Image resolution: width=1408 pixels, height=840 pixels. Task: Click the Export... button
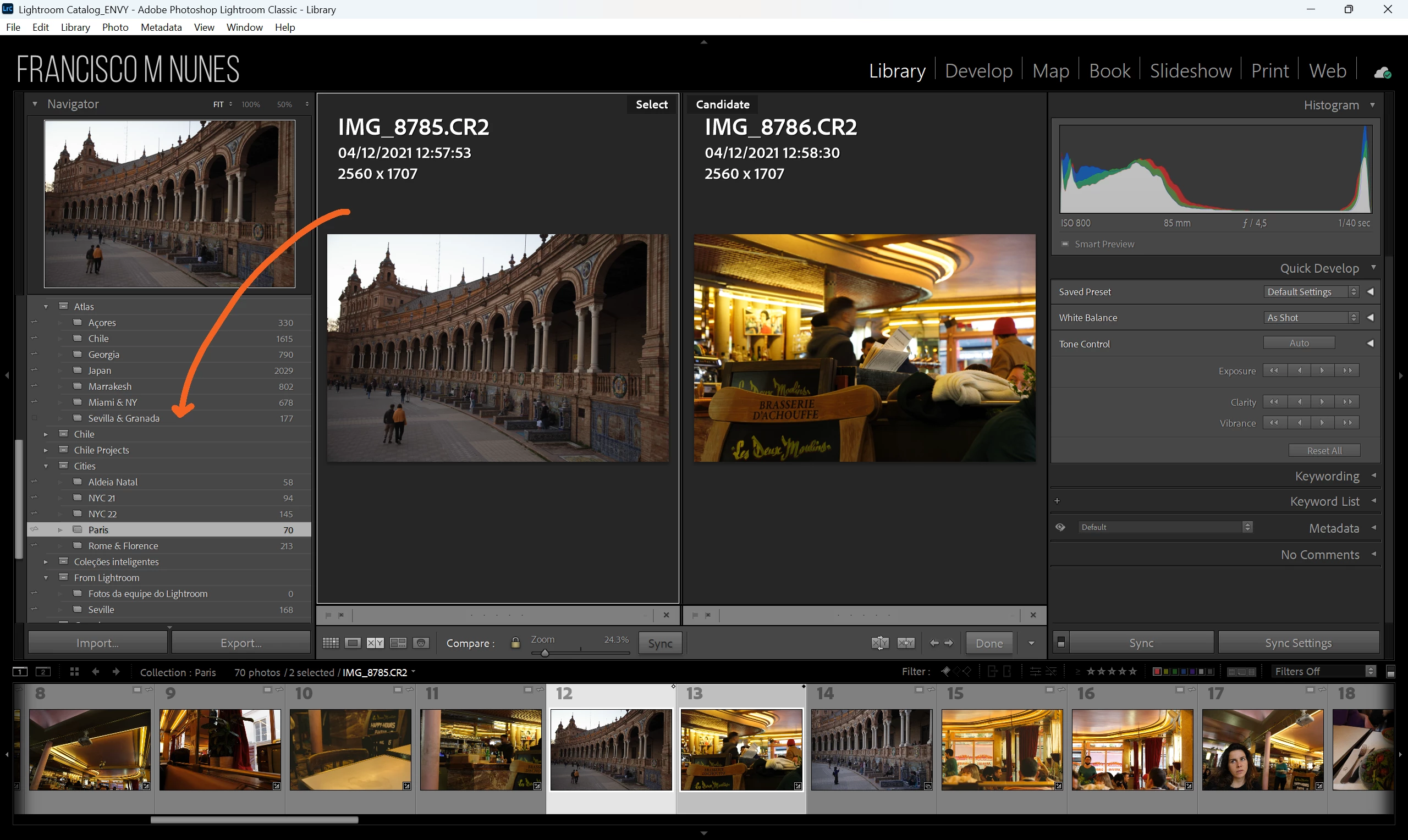pos(240,643)
